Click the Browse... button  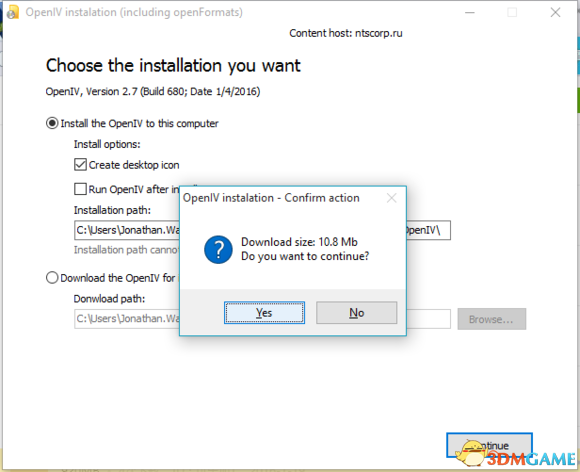tap(492, 319)
